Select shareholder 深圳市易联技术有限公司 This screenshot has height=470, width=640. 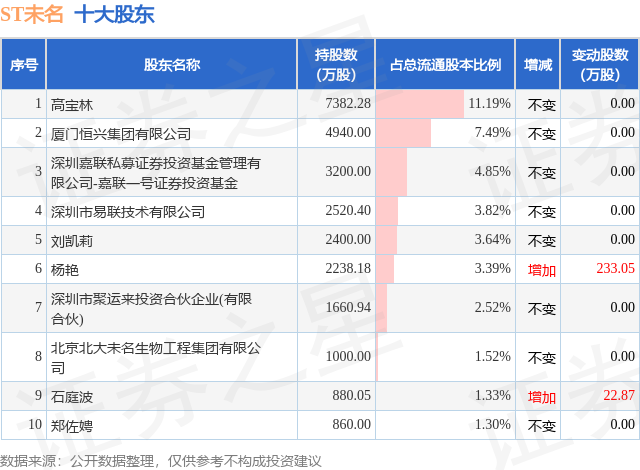pyautogui.click(x=128, y=212)
